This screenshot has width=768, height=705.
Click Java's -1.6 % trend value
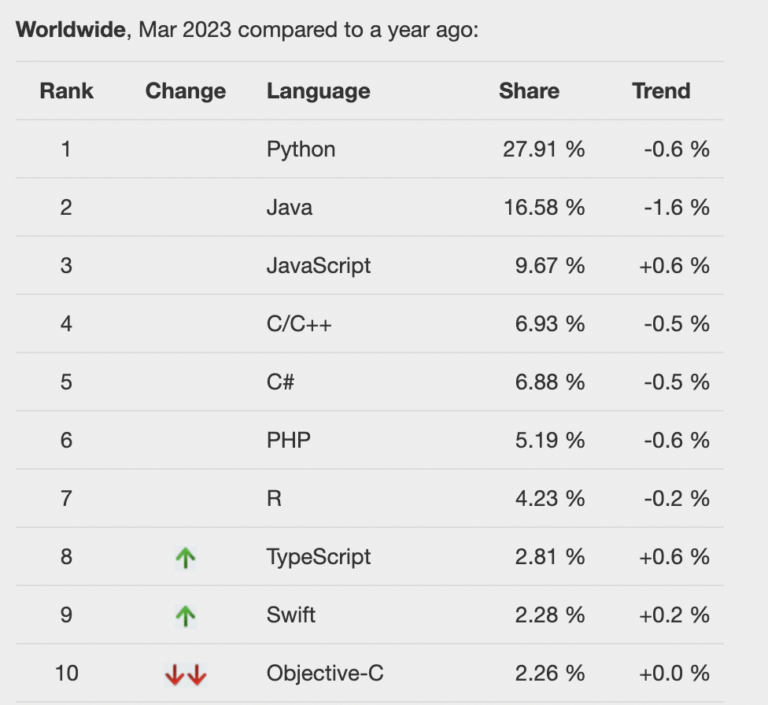tap(676, 207)
